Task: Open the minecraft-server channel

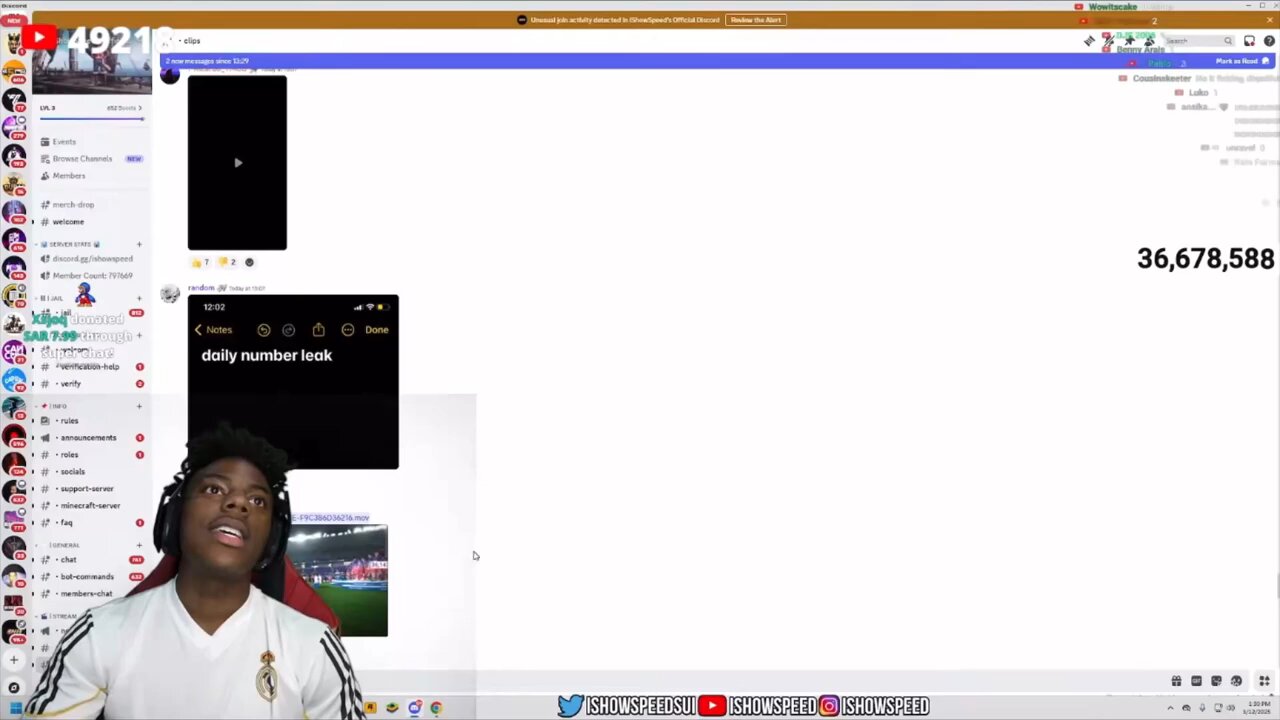Action: [x=90, y=506]
